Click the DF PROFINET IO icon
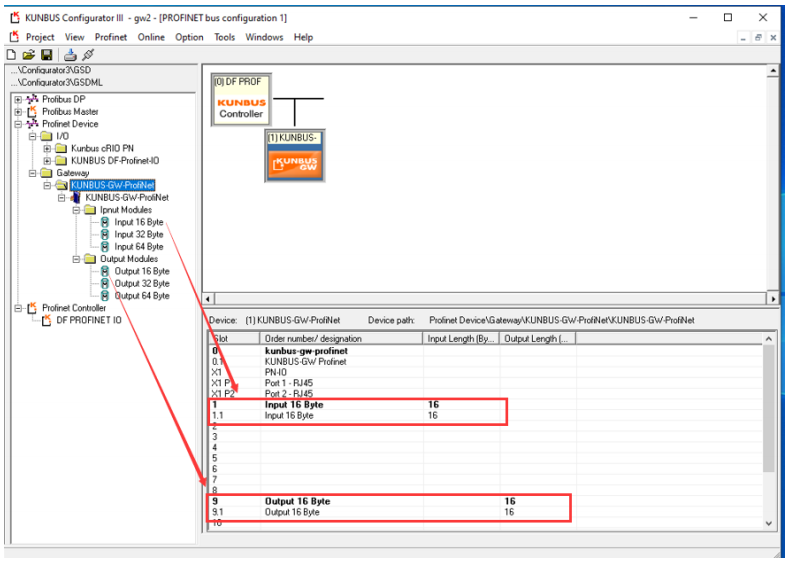 pos(46,320)
